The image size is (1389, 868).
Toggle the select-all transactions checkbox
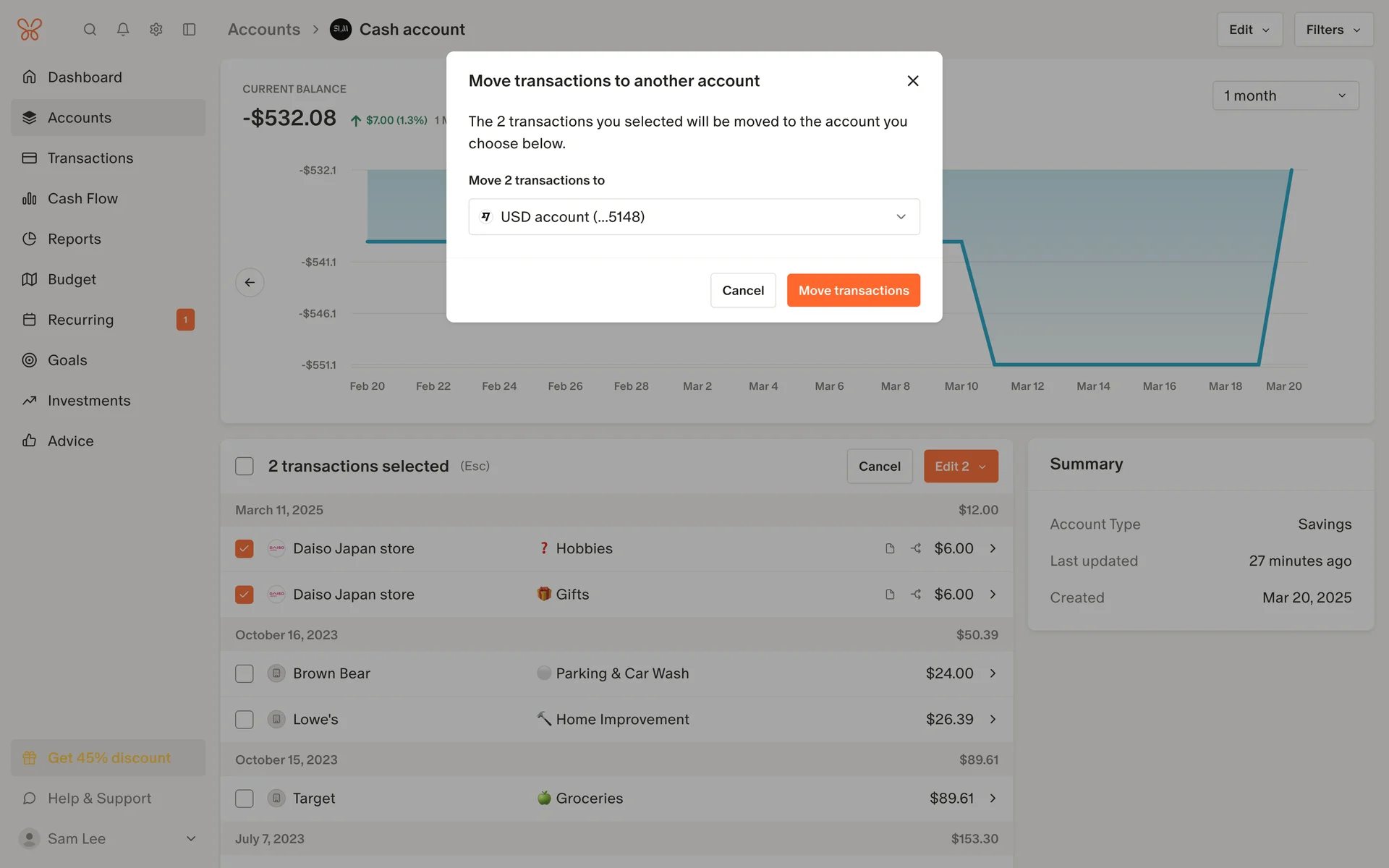click(245, 467)
